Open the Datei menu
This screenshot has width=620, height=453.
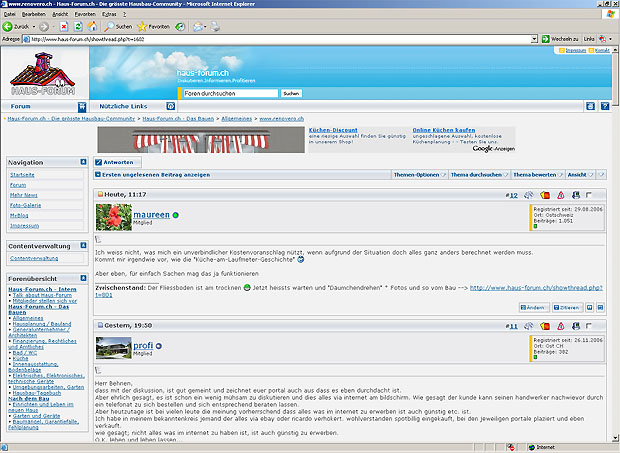(x=9, y=14)
